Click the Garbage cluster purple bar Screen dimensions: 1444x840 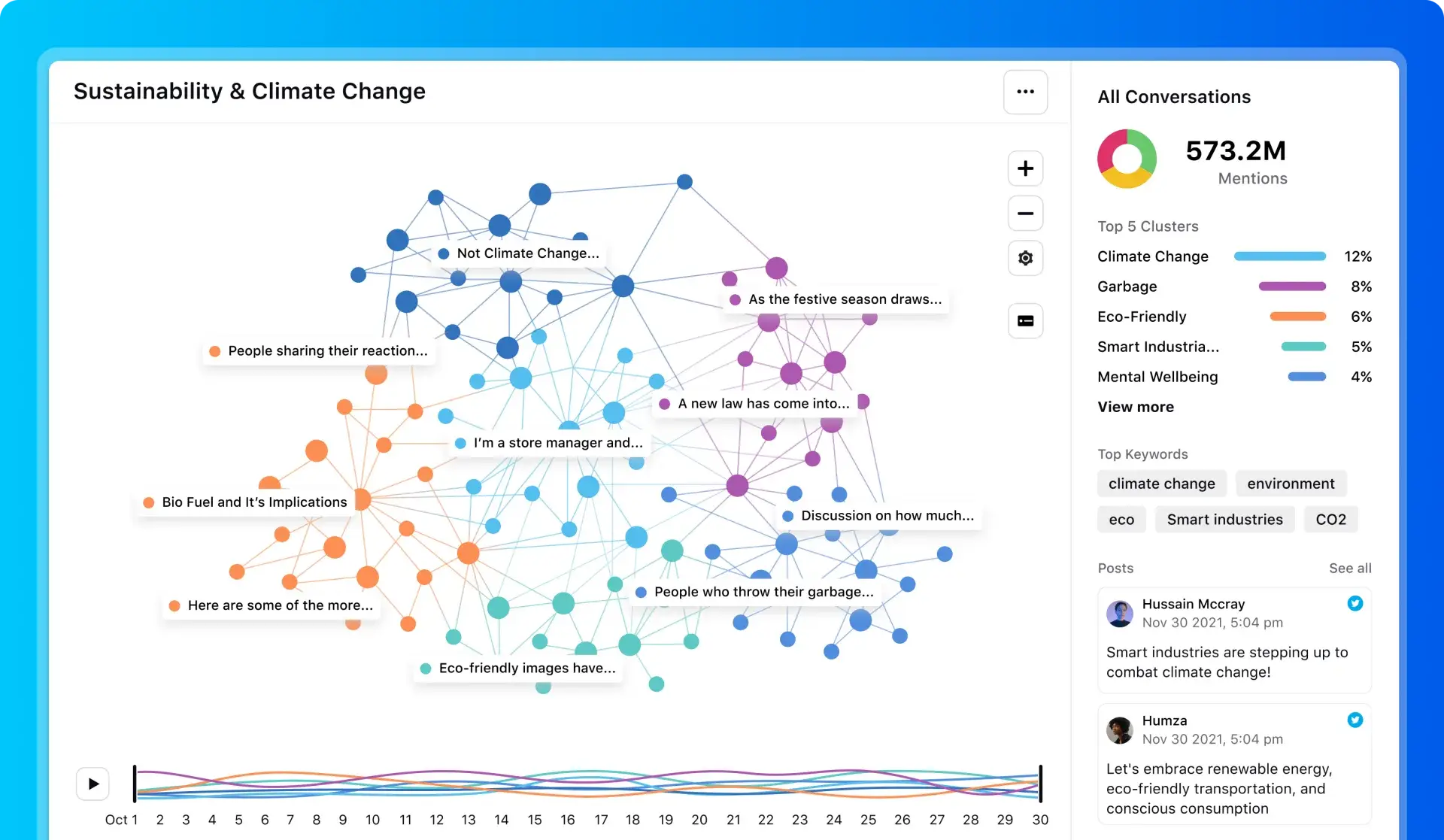pos(1291,287)
